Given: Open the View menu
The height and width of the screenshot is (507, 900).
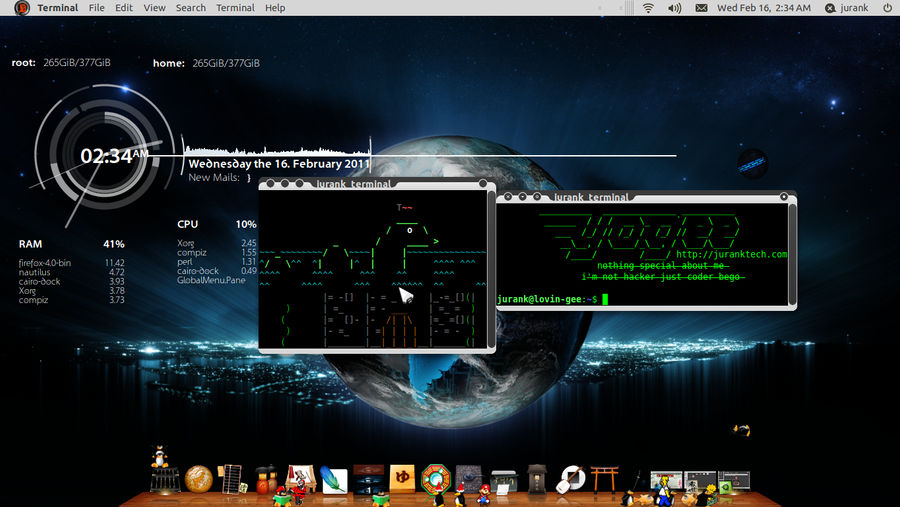Looking at the screenshot, I should pyautogui.click(x=154, y=8).
